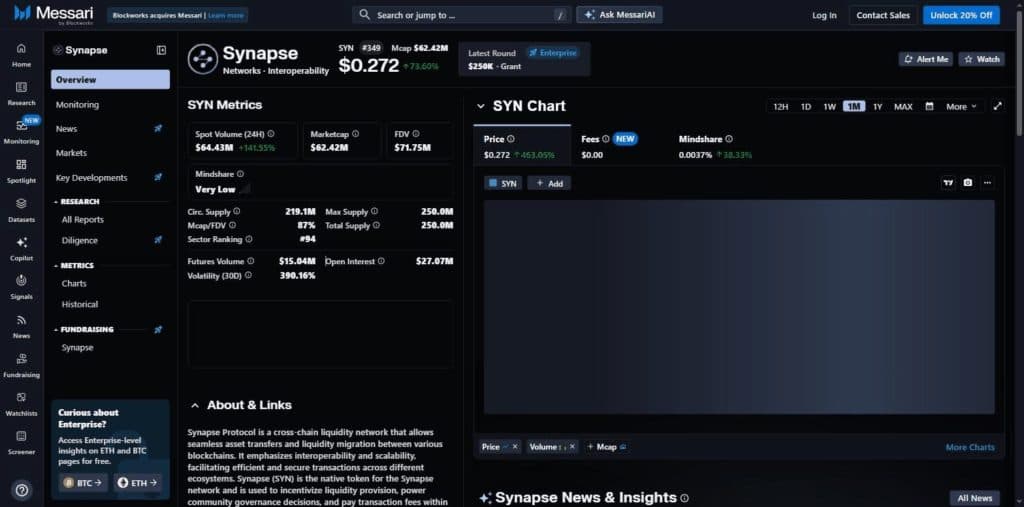Click the Marketcap info icon
The image size is (1024, 507).
(355, 134)
